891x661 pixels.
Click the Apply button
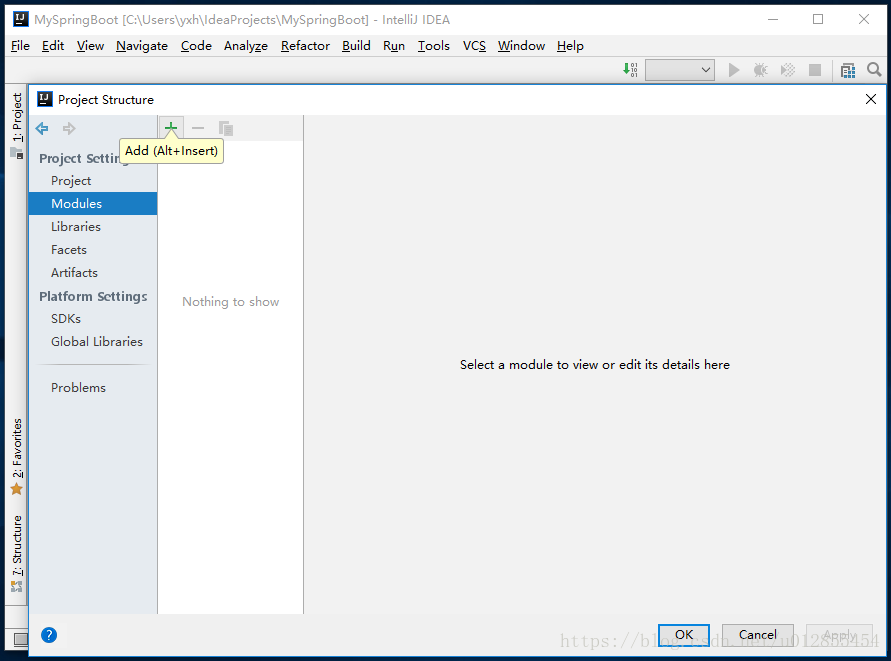pyautogui.click(x=839, y=635)
